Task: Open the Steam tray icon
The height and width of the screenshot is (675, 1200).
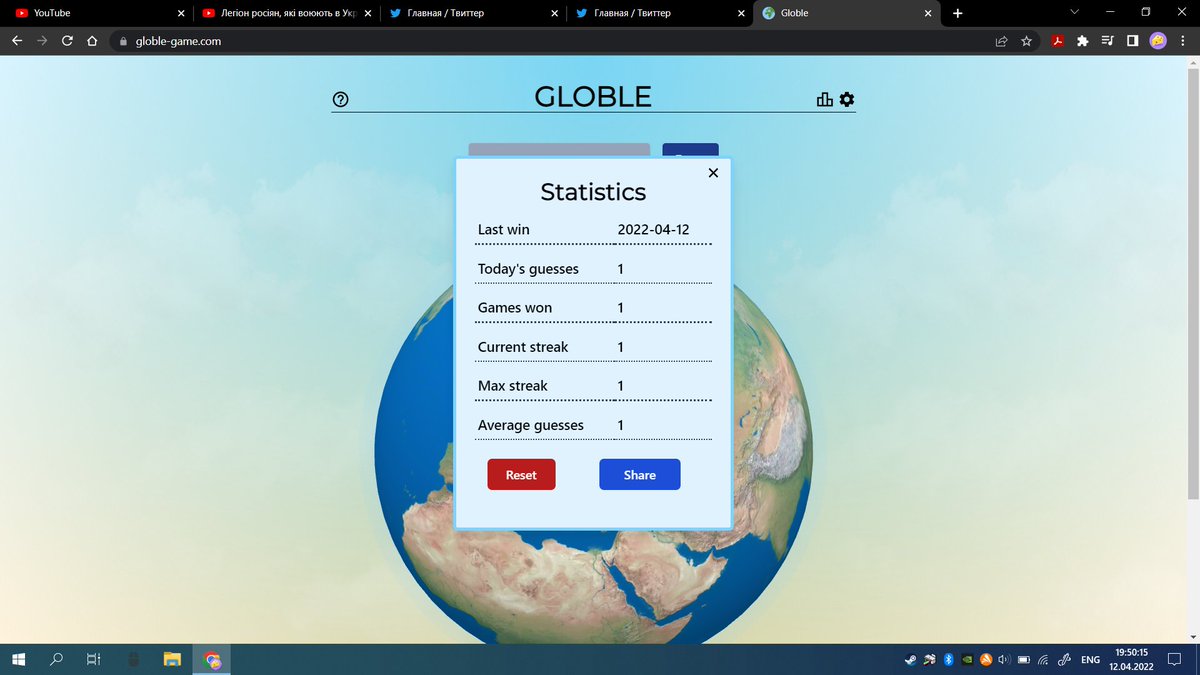Action: (910, 660)
